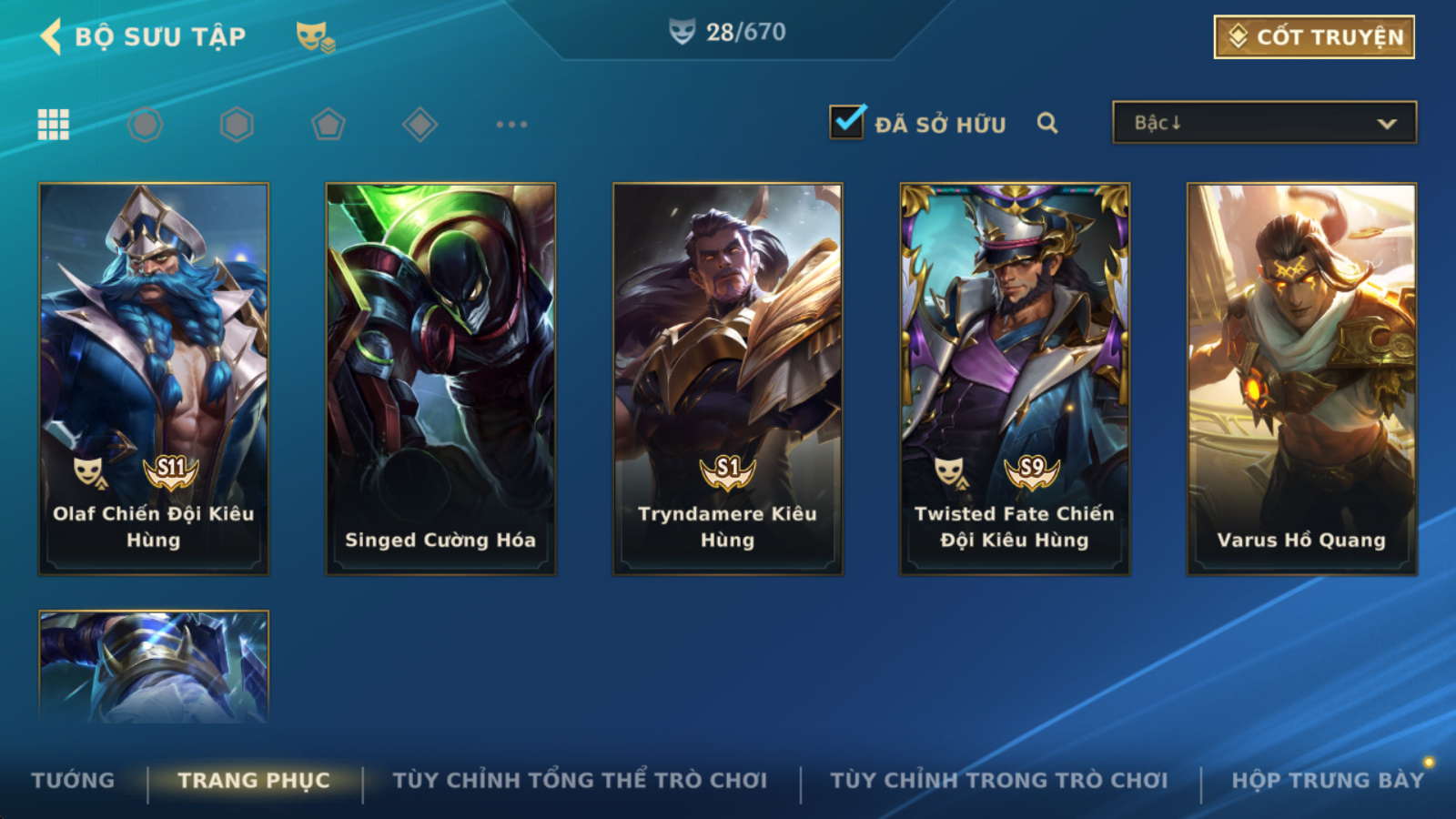Screen dimensions: 1456x819
Task: Go to HỘP TRƯNG BÀY tab
Action: click(1328, 780)
